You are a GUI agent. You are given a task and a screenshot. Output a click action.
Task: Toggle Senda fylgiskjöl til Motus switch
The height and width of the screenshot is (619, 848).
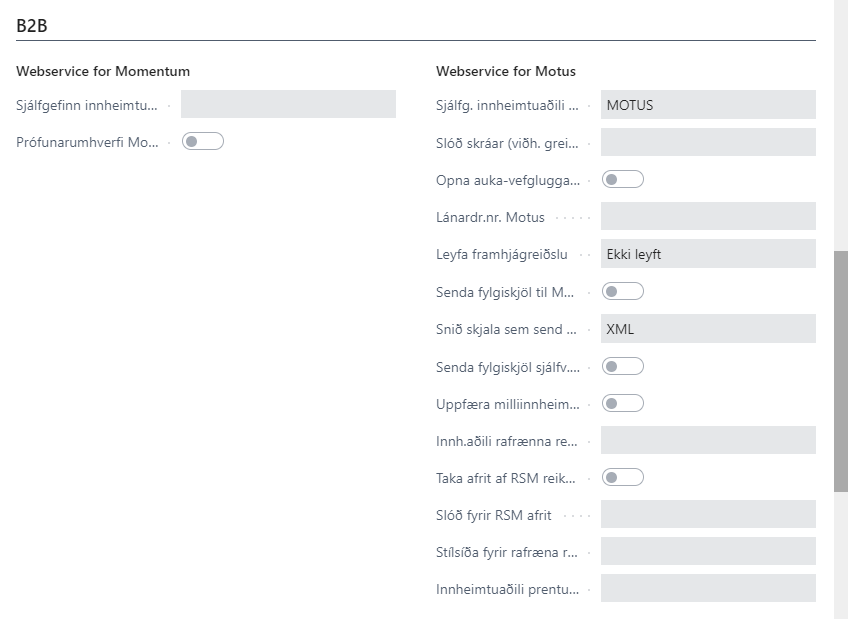point(623,291)
